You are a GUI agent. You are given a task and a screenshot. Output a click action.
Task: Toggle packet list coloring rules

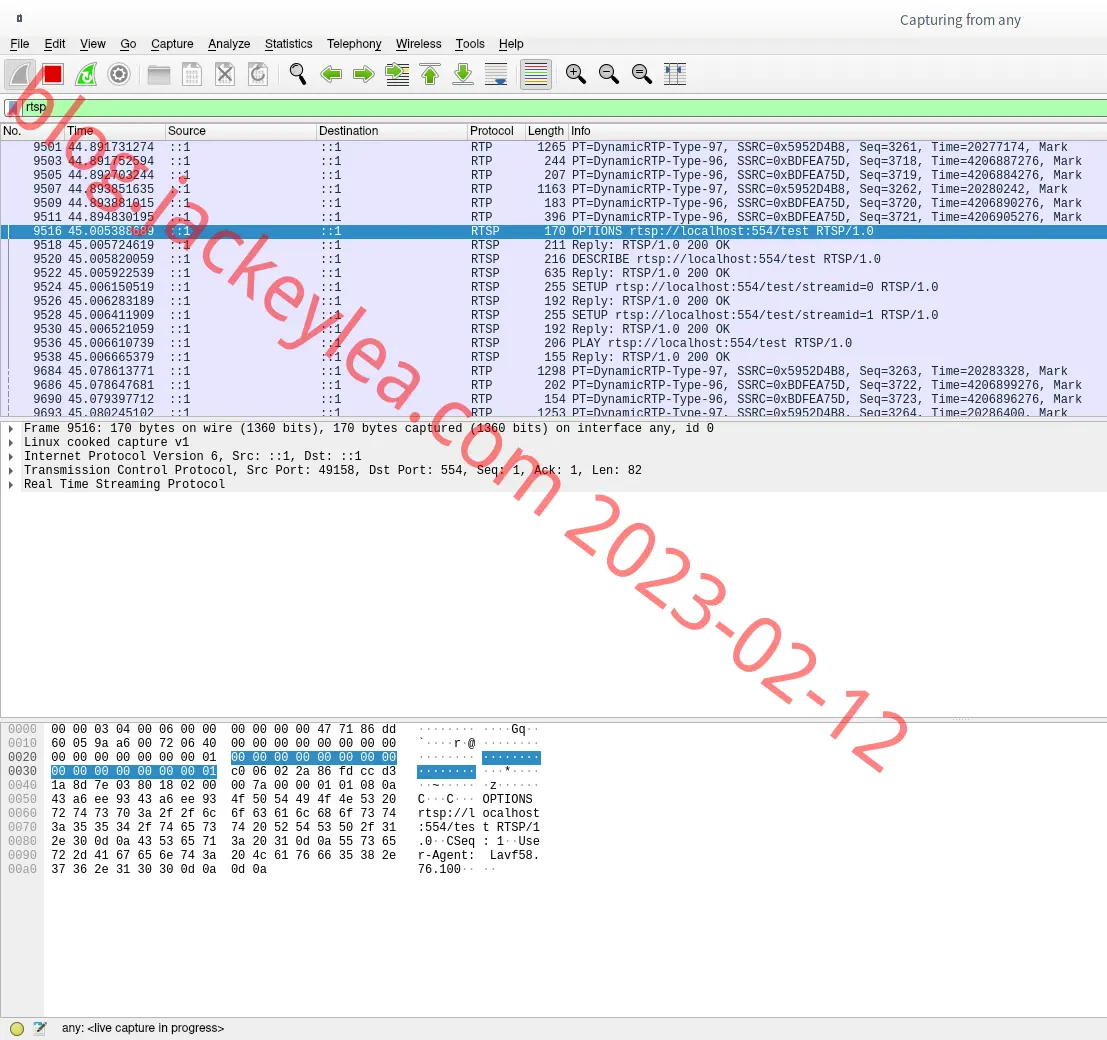pos(536,74)
